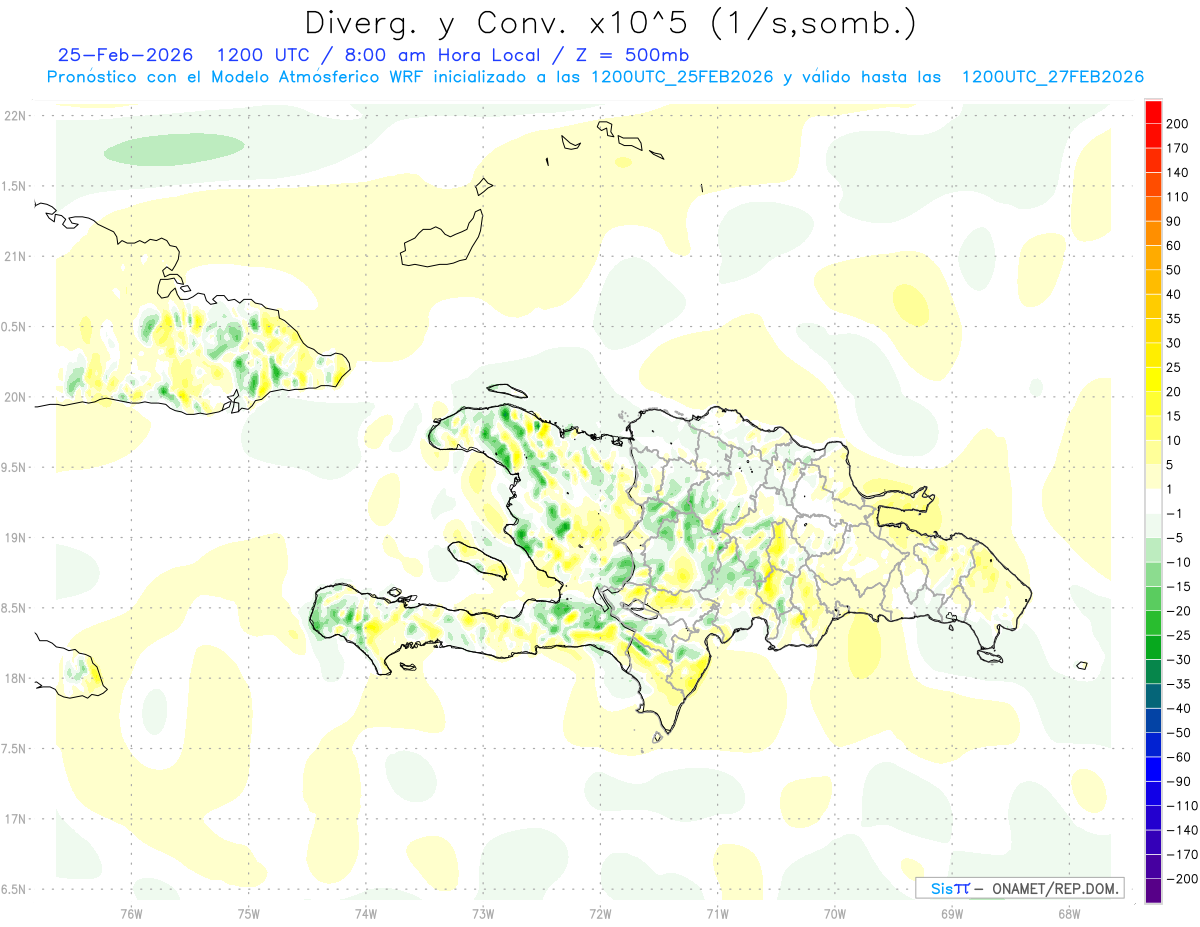This screenshot has width=1200, height=927.
Task: Click the '-30' color bar value
Action: [1180, 660]
